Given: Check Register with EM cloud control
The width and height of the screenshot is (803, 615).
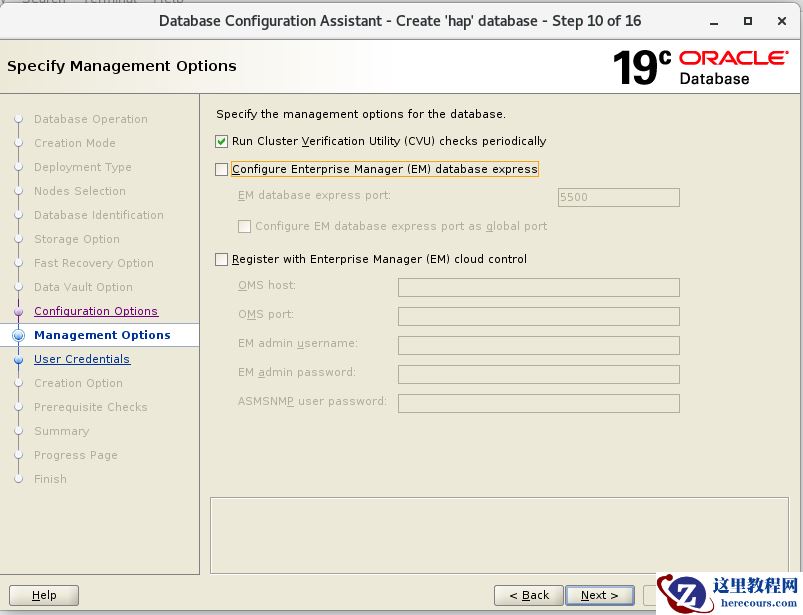Looking at the screenshot, I should point(221,260).
